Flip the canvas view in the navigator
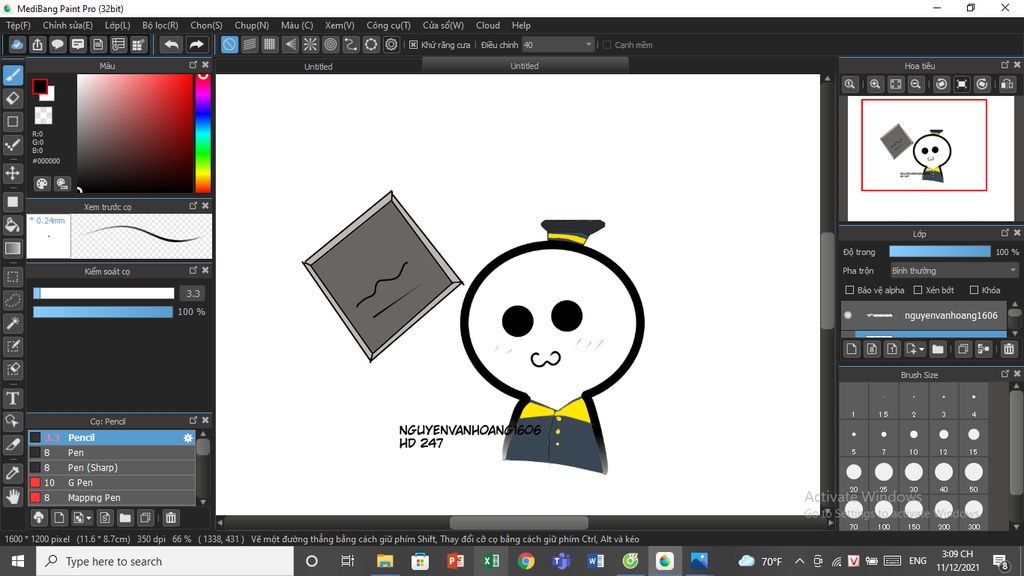The width and height of the screenshot is (1024, 576). coord(1007,84)
